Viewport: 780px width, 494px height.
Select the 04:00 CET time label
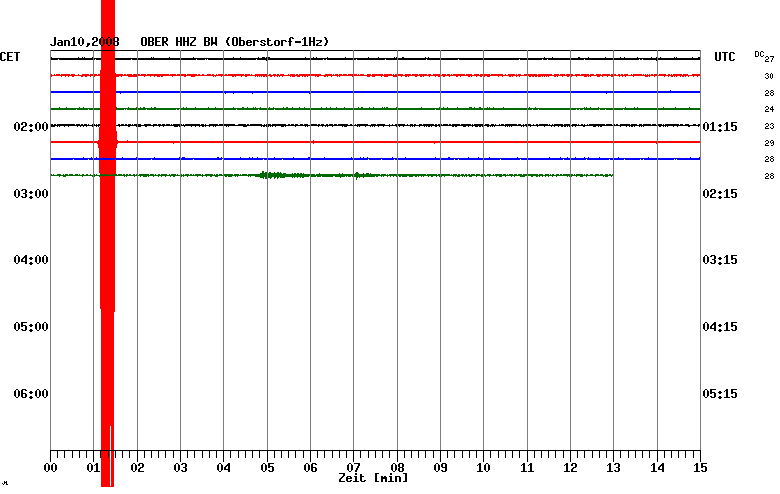[x=31, y=260]
